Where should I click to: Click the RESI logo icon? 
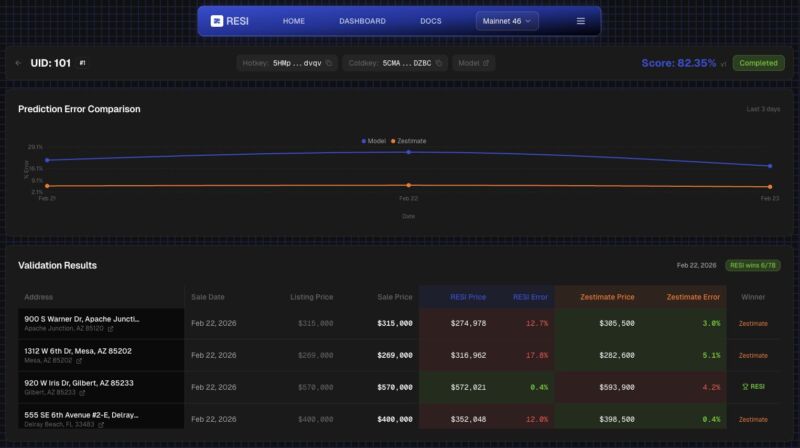[x=217, y=21]
